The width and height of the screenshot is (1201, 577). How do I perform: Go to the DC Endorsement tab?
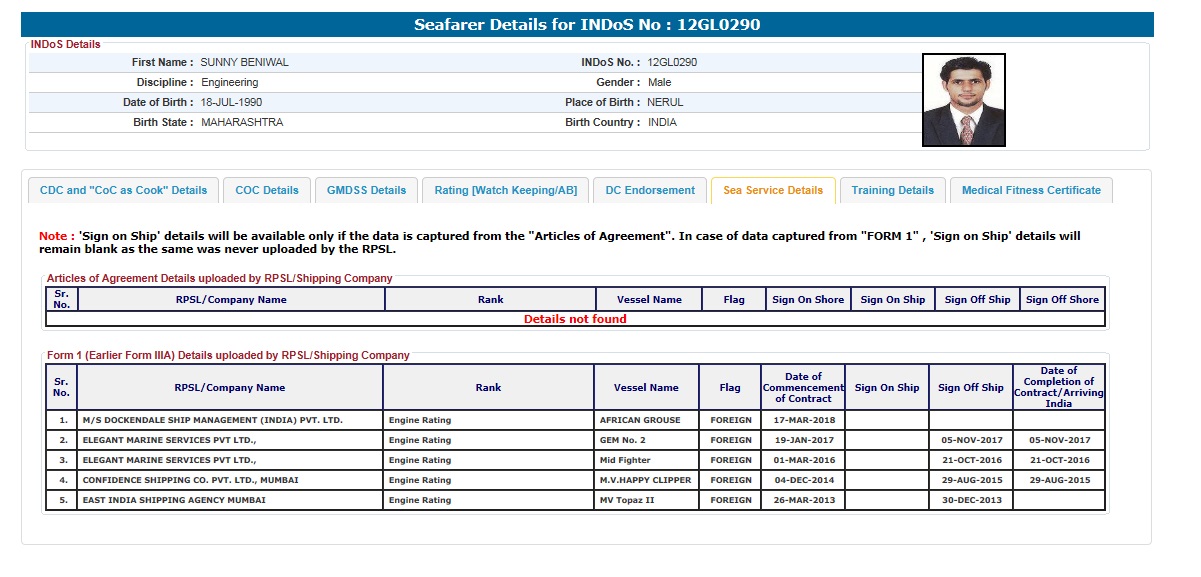(650, 190)
